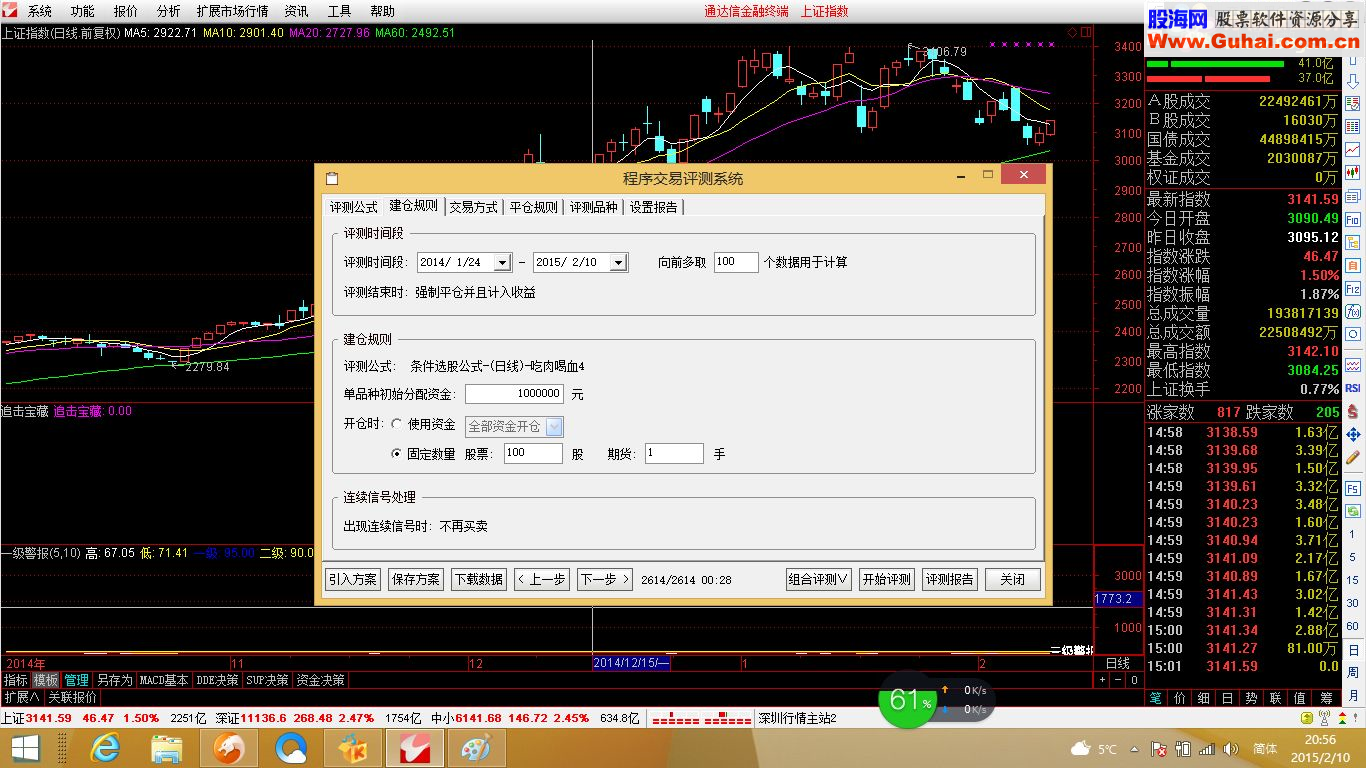
Task: Open the 功能 menu
Action: pos(83,11)
